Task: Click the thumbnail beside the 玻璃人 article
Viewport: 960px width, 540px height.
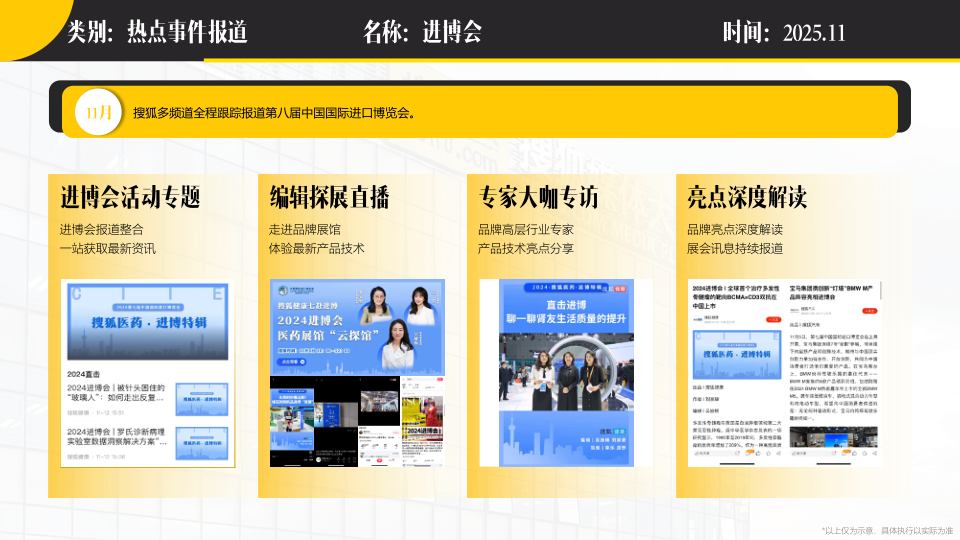Action: pos(201,399)
